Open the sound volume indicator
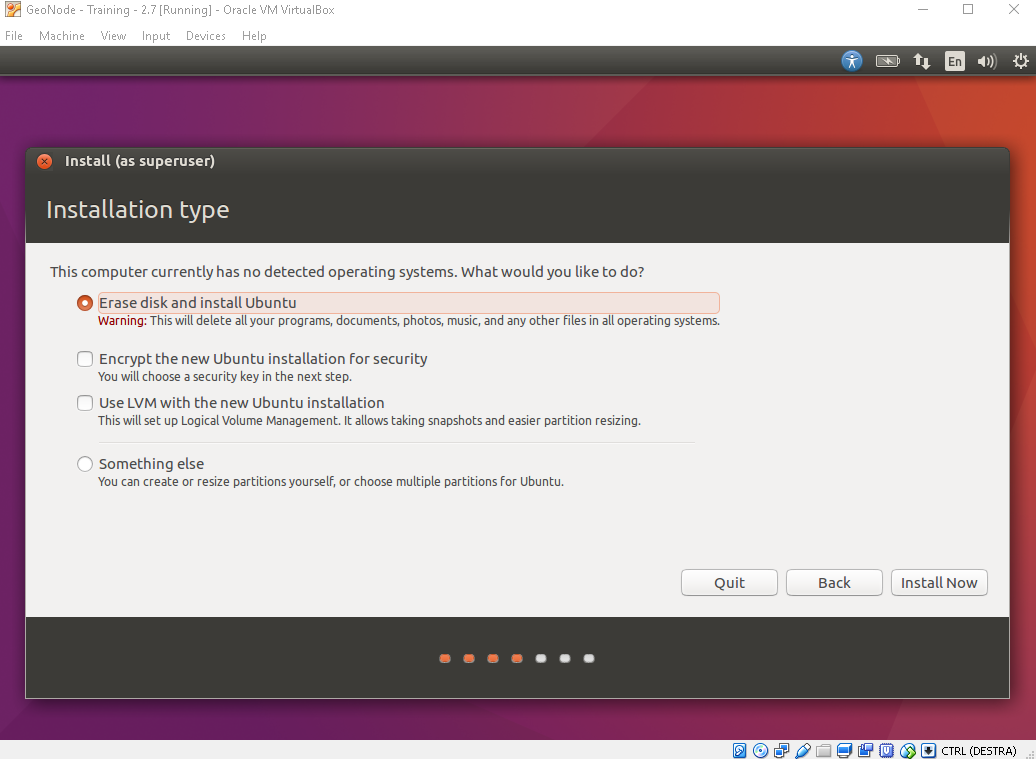1036x759 pixels. point(987,61)
